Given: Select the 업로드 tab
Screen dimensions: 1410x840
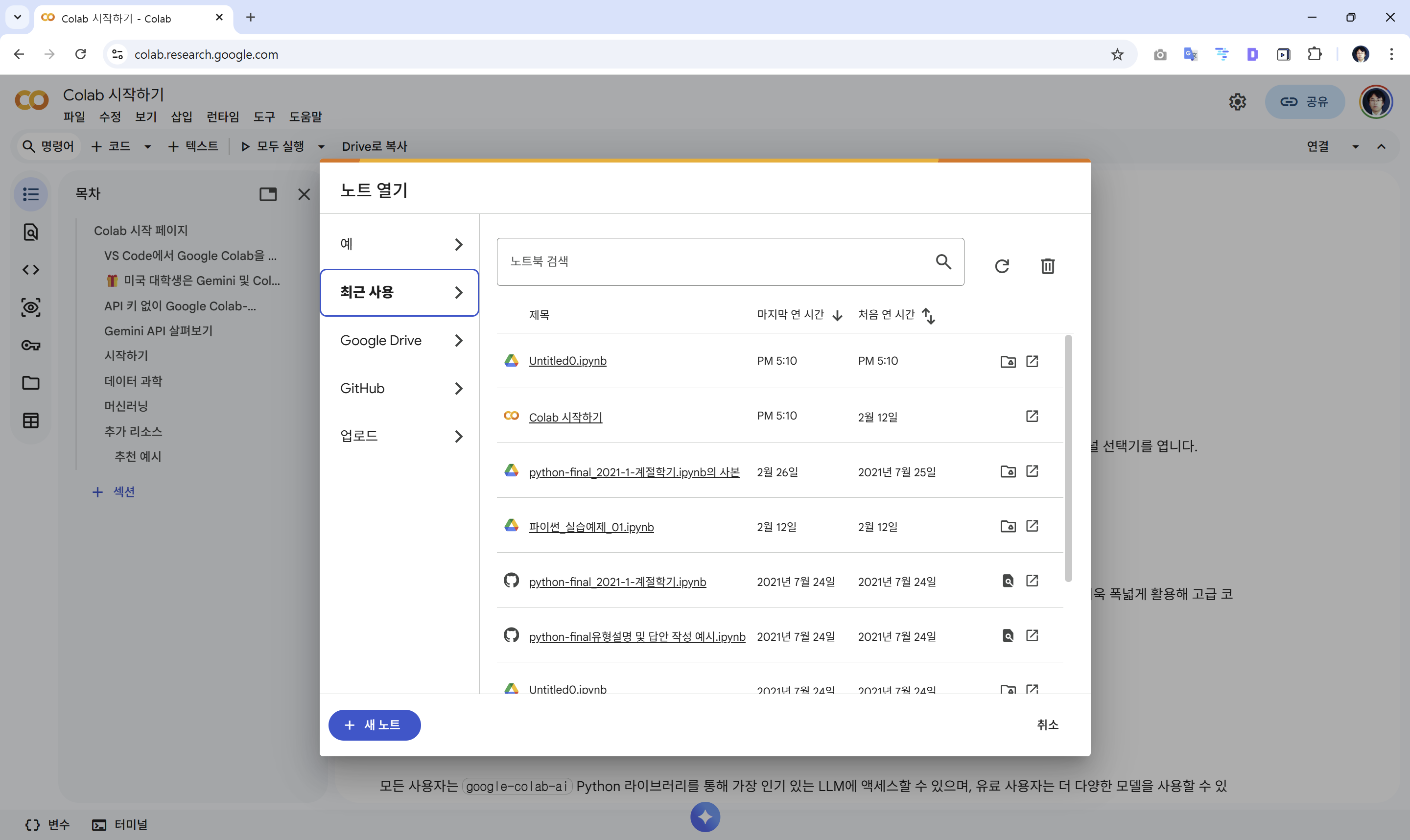Looking at the screenshot, I should point(399,436).
